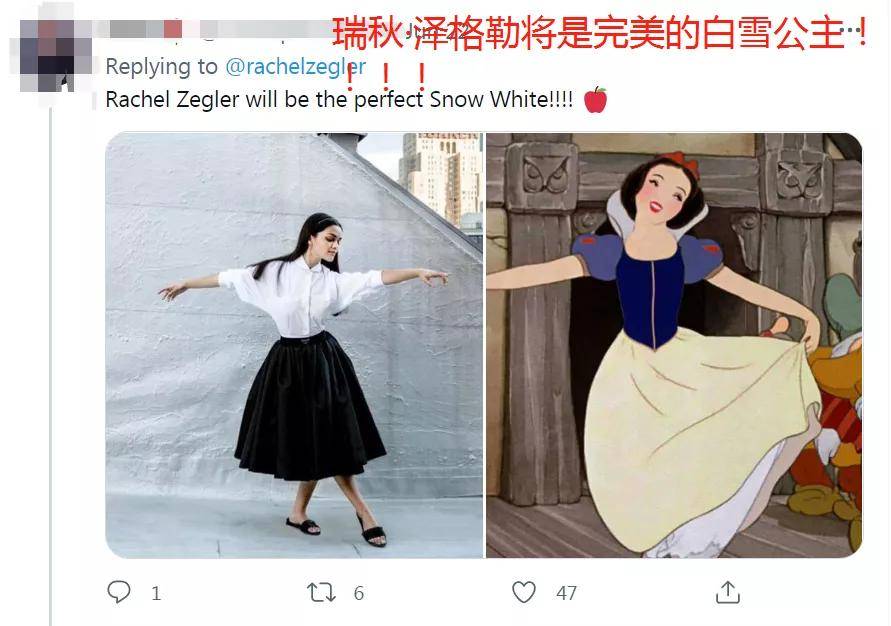Open the share upload icon
Screen dimensions: 891x626
click(727, 592)
